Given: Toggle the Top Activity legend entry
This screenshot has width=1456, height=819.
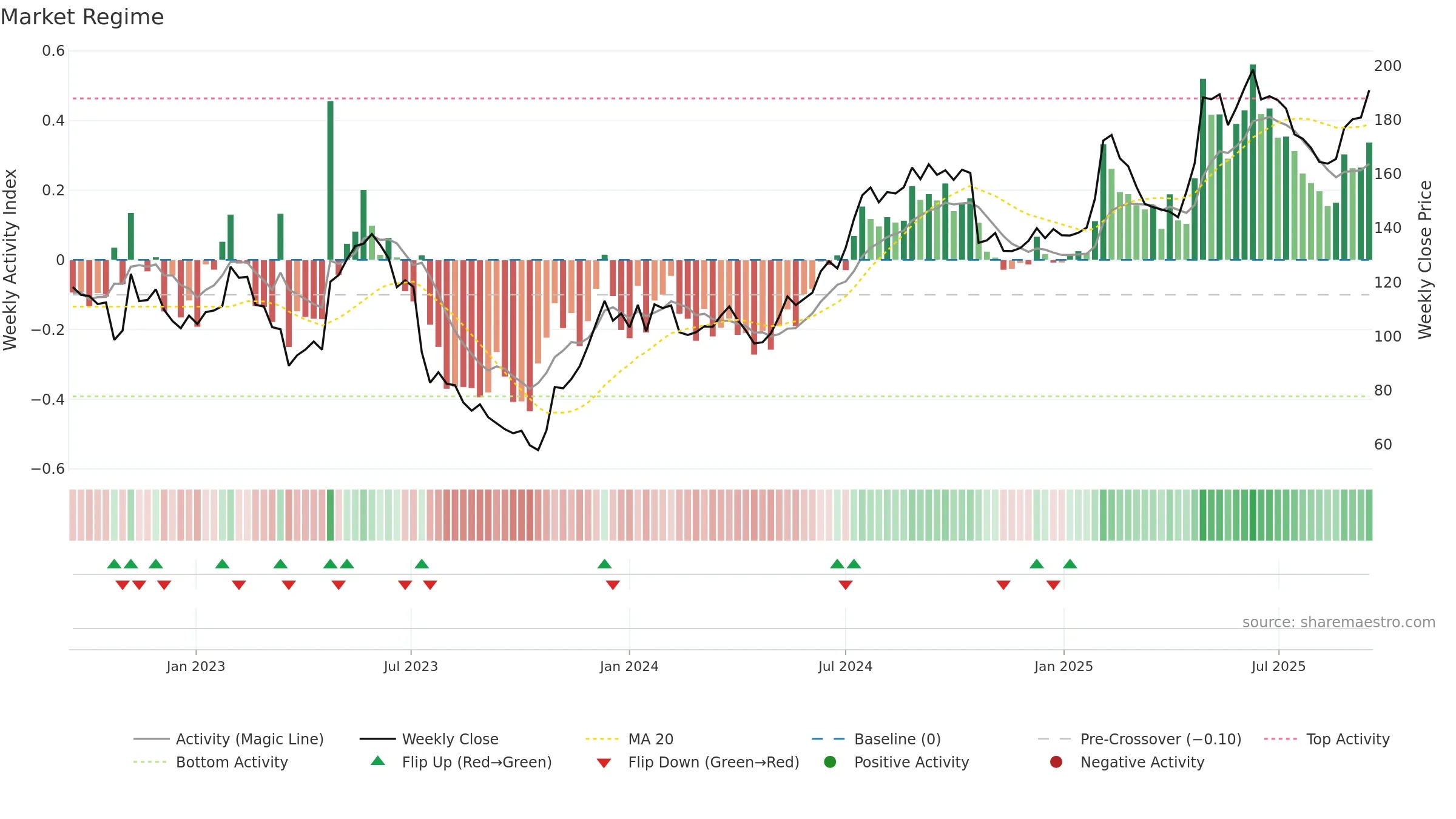Looking at the screenshot, I should (1327, 739).
